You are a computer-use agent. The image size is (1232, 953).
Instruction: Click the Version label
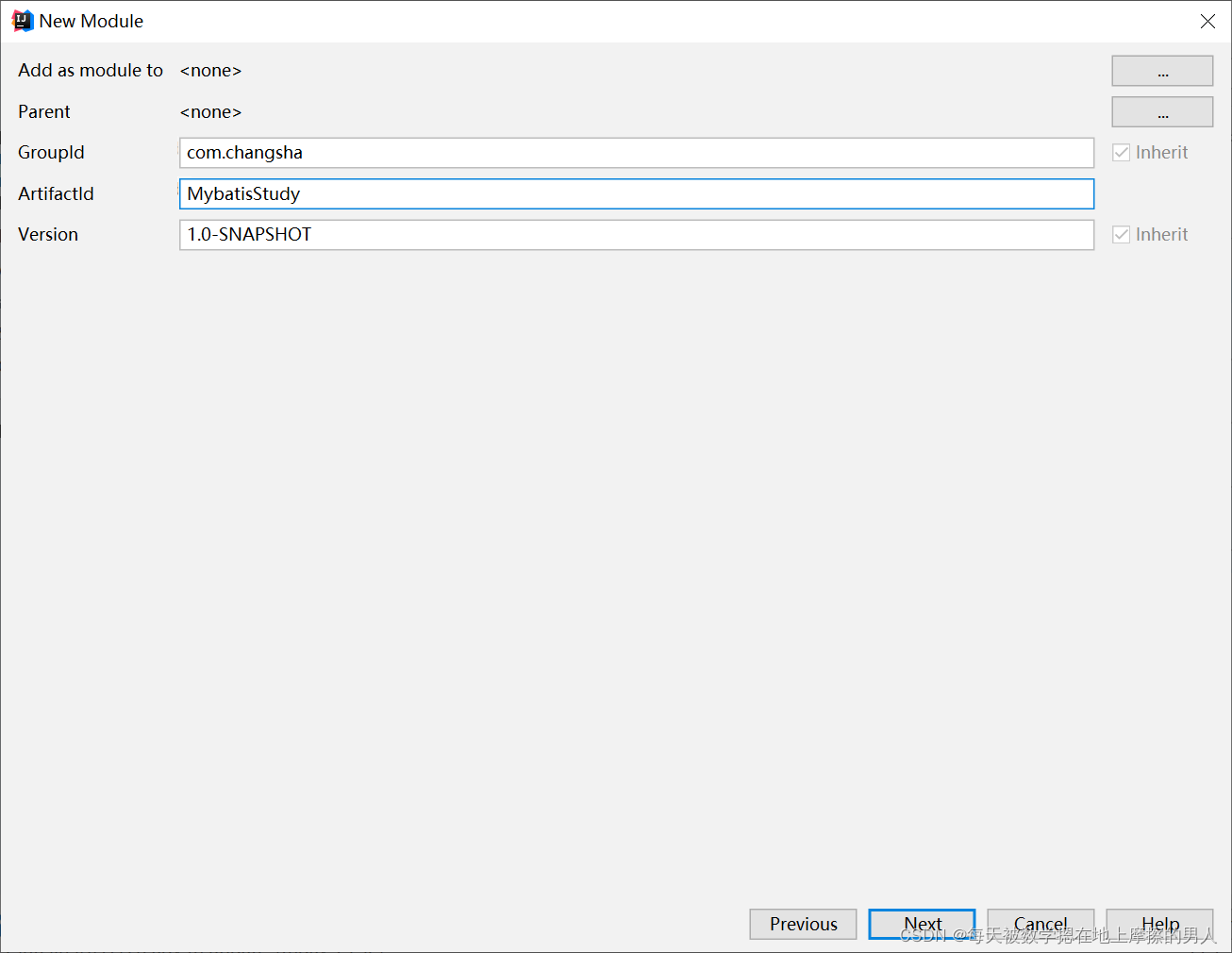click(x=48, y=235)
